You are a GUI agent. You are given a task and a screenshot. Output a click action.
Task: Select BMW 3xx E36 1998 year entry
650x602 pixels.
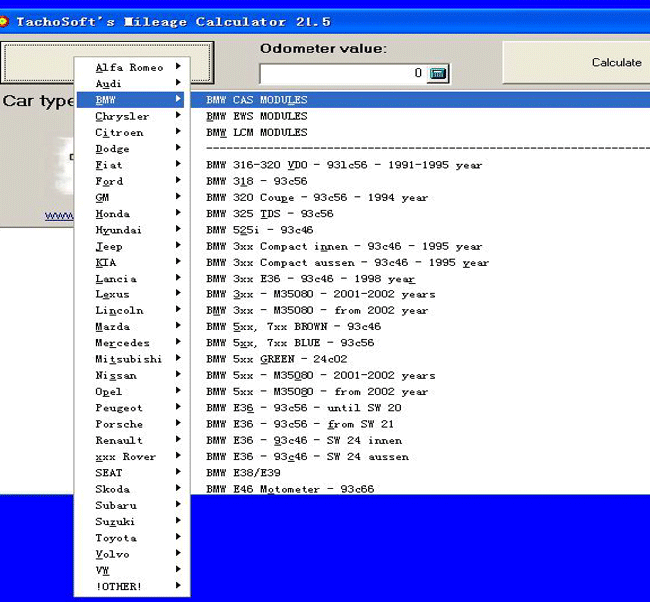[x=420, y=278]
